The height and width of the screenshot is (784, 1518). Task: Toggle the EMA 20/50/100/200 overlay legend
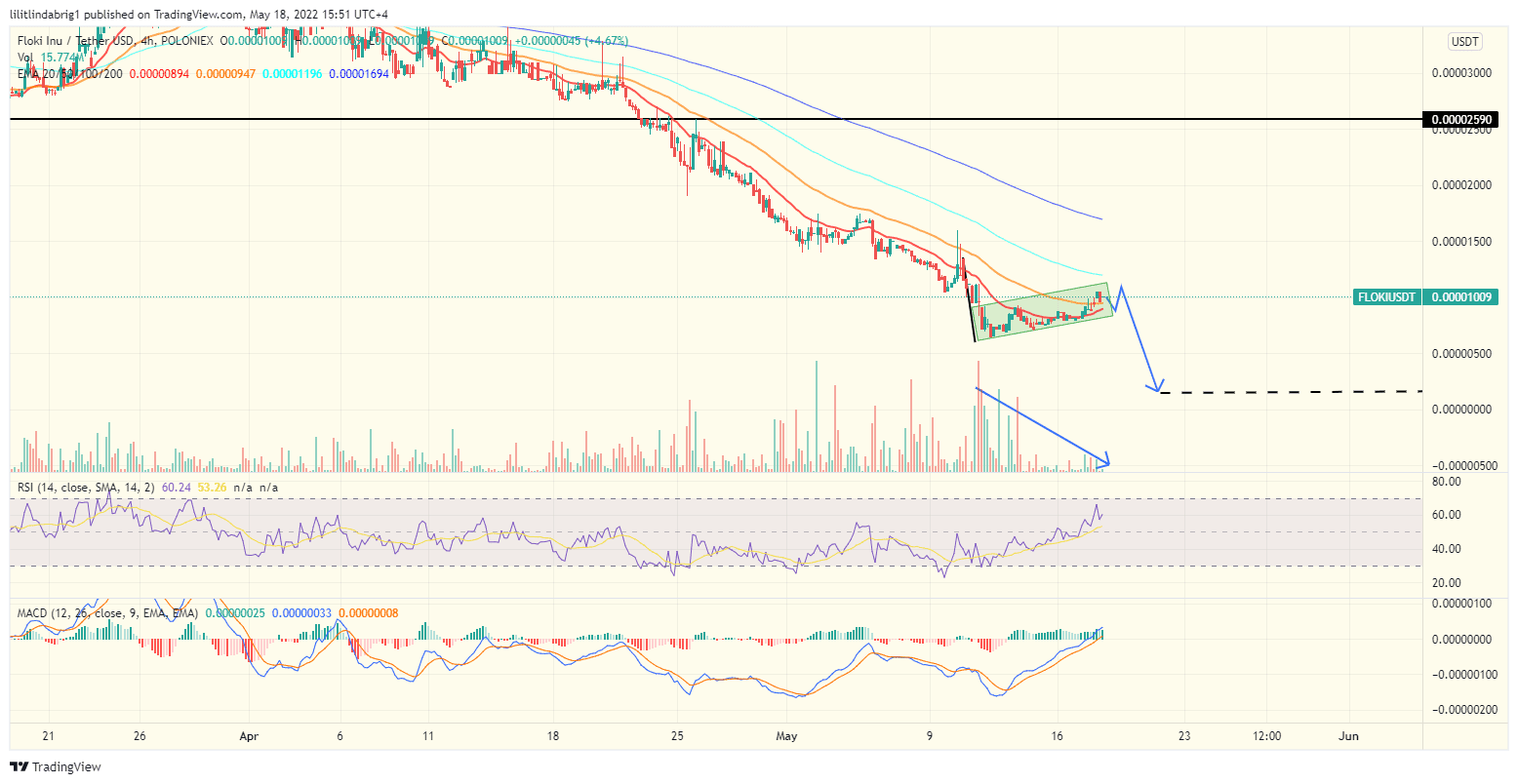68,74
